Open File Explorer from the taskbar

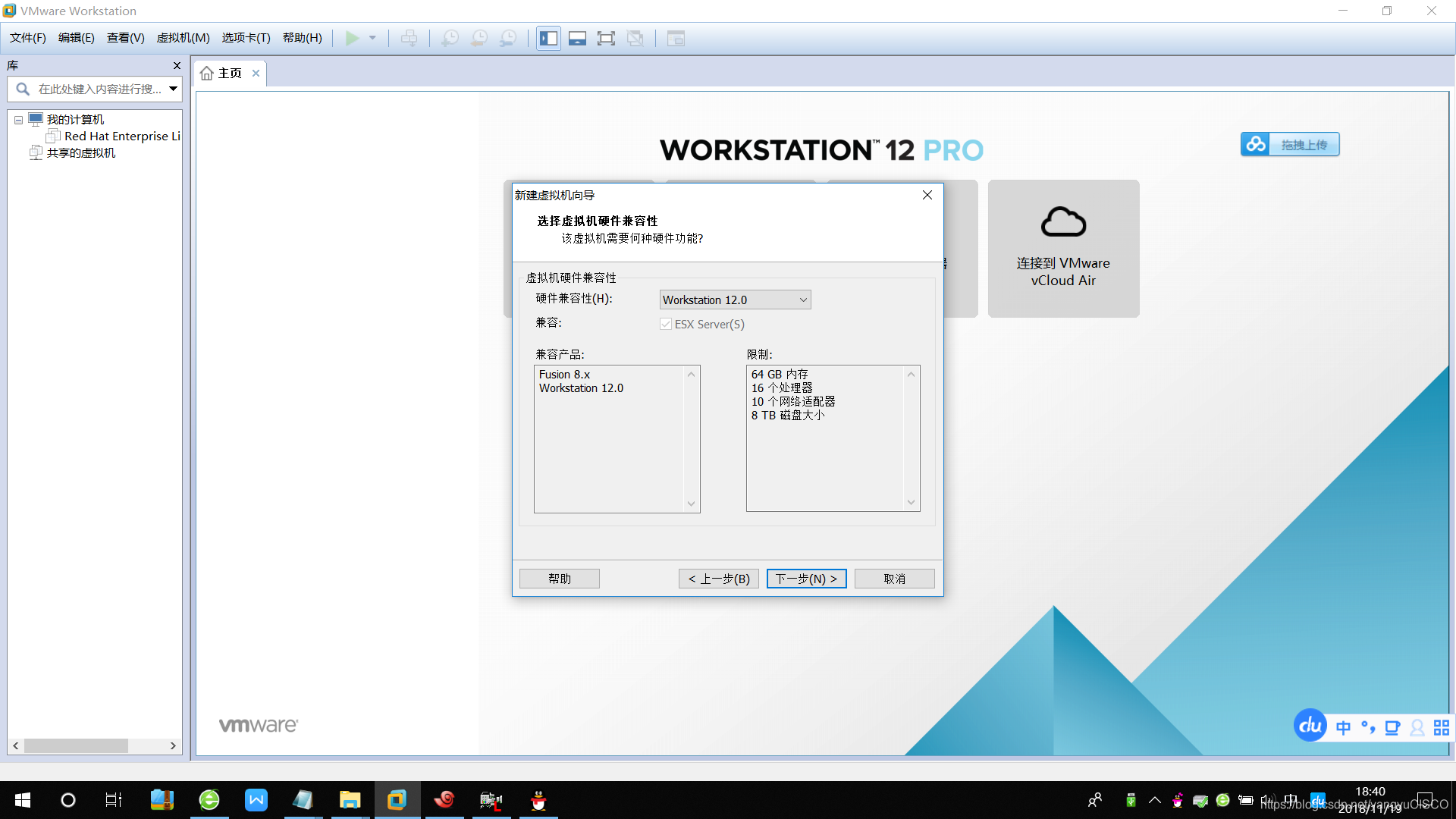pos(350,800)
